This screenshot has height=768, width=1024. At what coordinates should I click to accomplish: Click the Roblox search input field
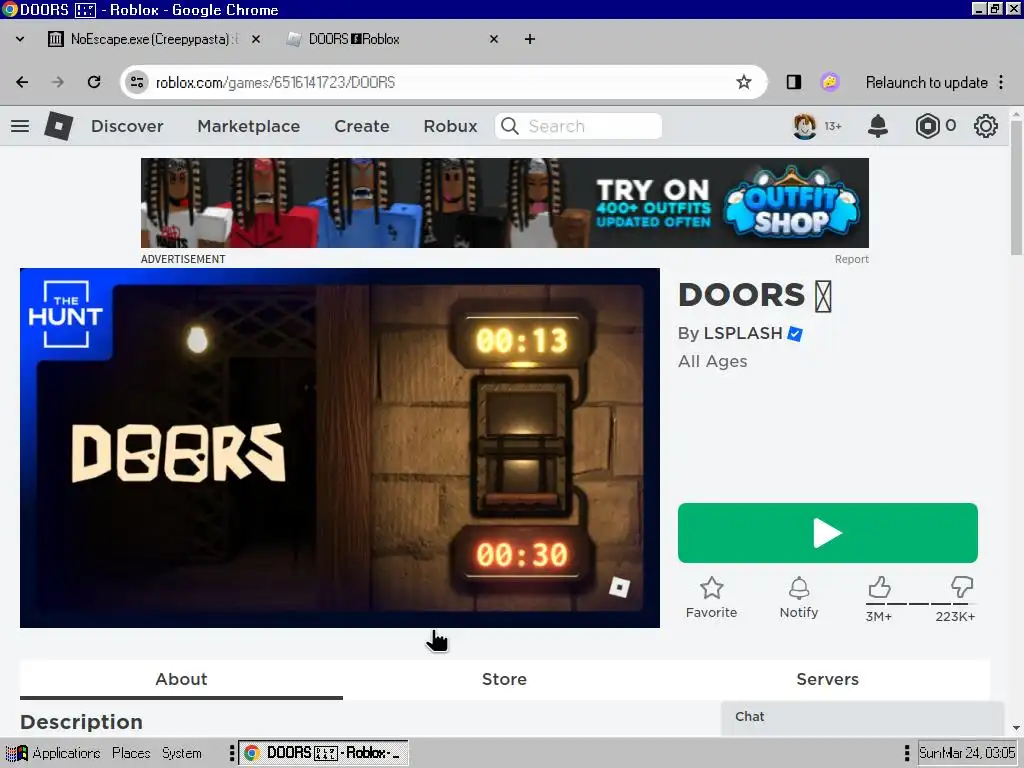pos(579,126)
